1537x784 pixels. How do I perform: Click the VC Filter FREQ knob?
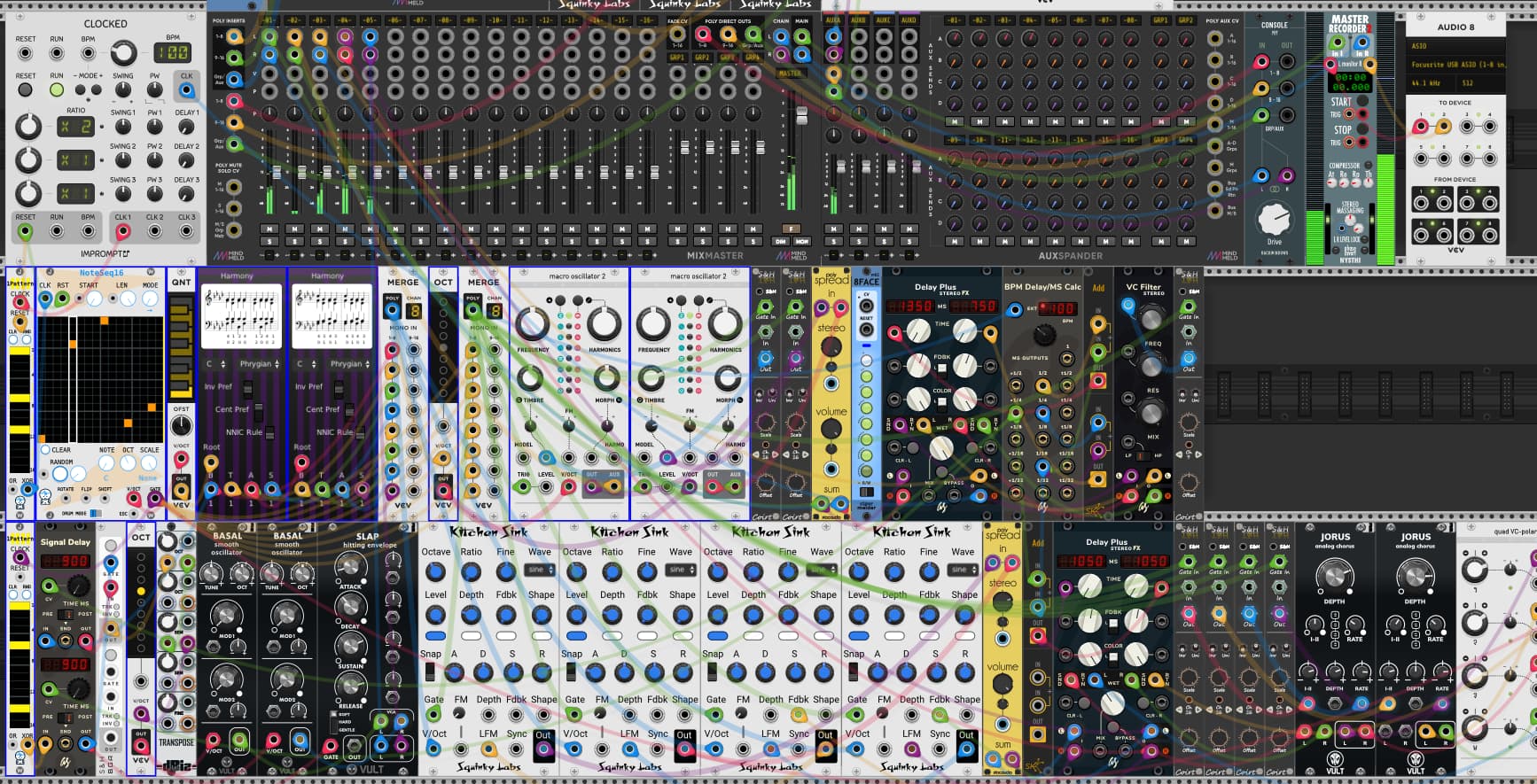coord(1151,320)
